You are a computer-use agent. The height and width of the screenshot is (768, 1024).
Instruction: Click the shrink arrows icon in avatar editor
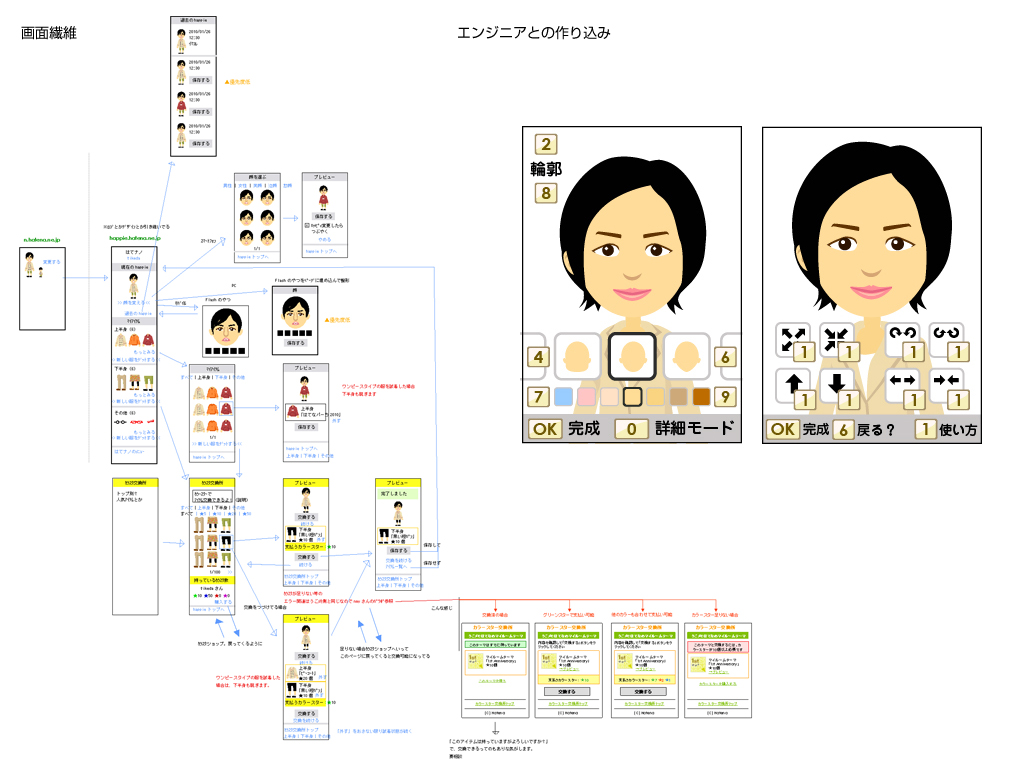[836, 338]
